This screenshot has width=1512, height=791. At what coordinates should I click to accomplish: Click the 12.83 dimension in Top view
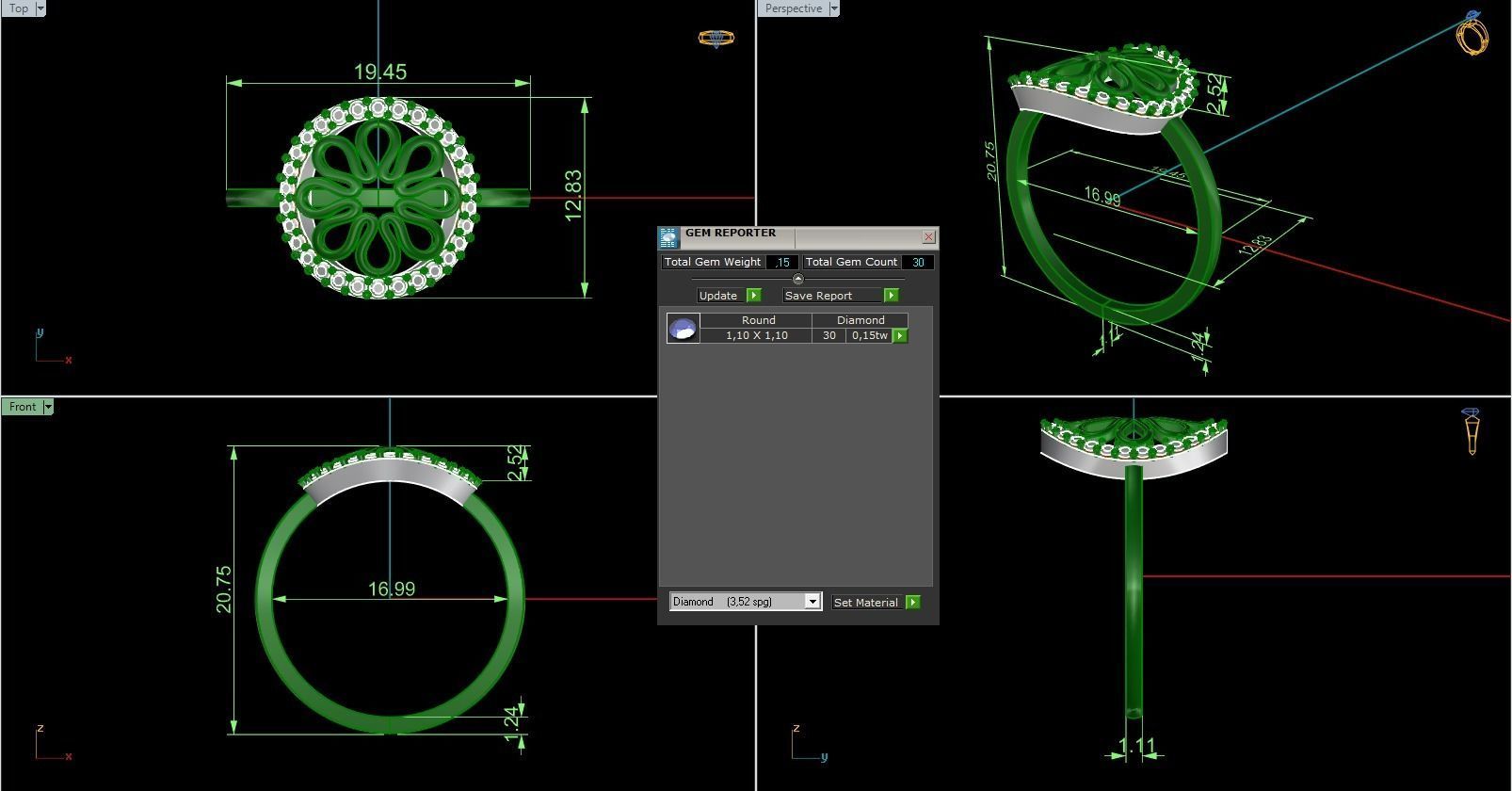tap(572, 196)
